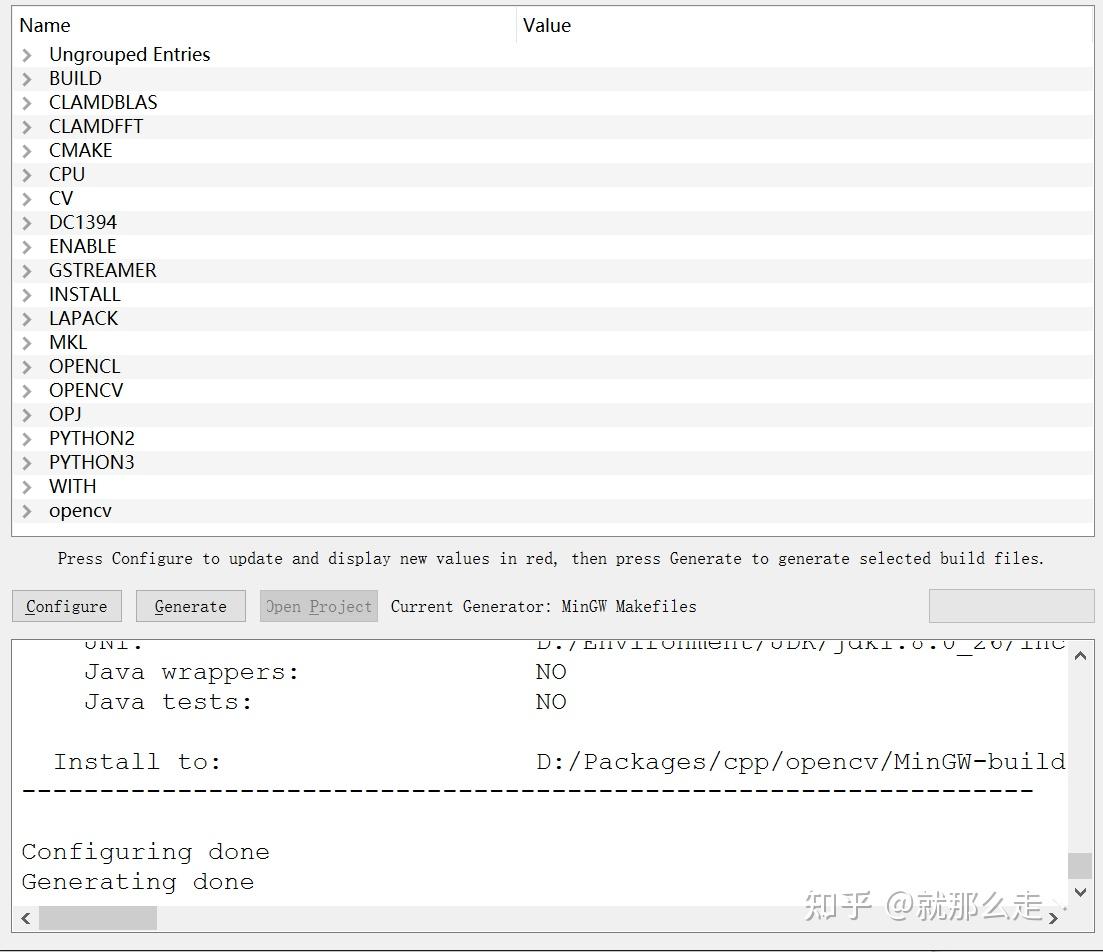Expand the DC1394 group
This screenshot has width=1103, height=952.
click(x=27, y=222)
